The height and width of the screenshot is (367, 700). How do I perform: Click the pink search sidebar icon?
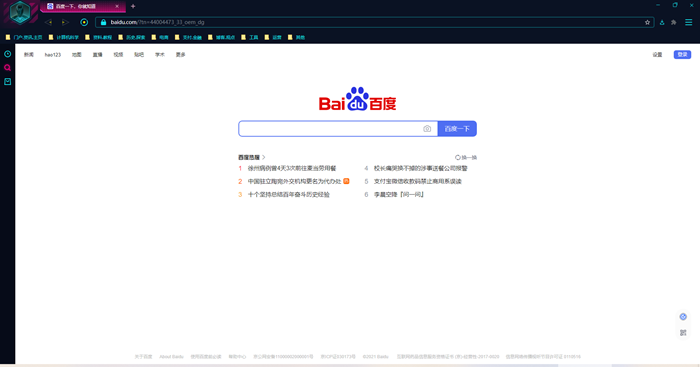click(x=8, y=68)
